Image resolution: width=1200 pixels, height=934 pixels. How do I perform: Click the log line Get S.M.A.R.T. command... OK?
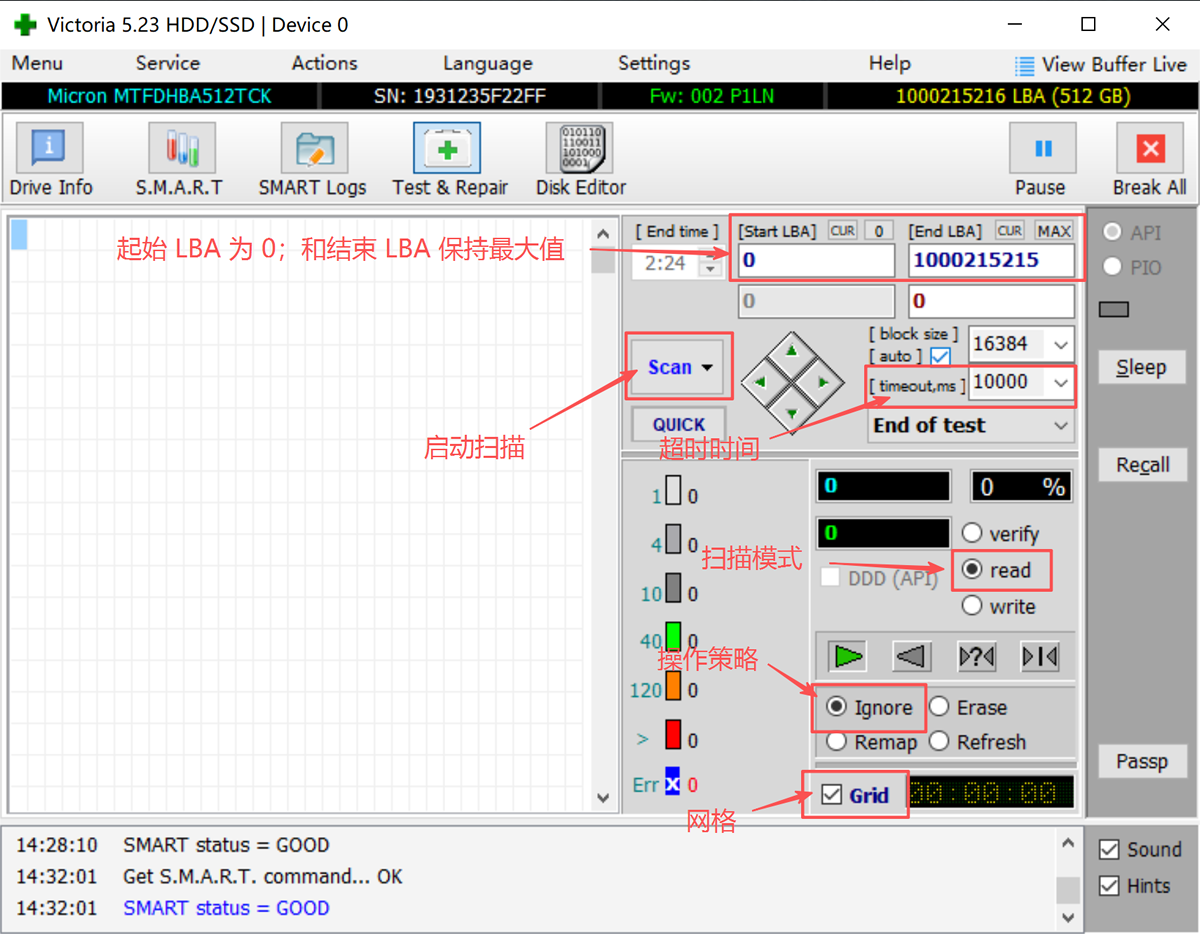coord(263,877)
